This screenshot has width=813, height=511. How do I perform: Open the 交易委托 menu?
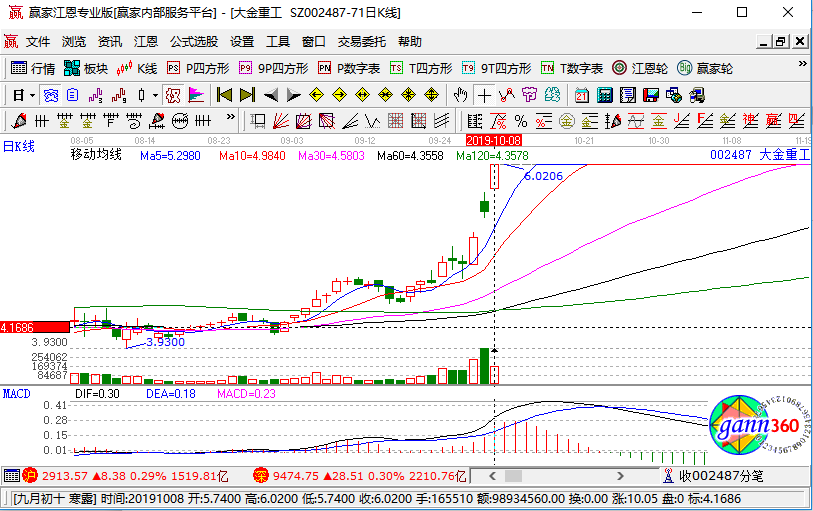click(x=361, y=41)
